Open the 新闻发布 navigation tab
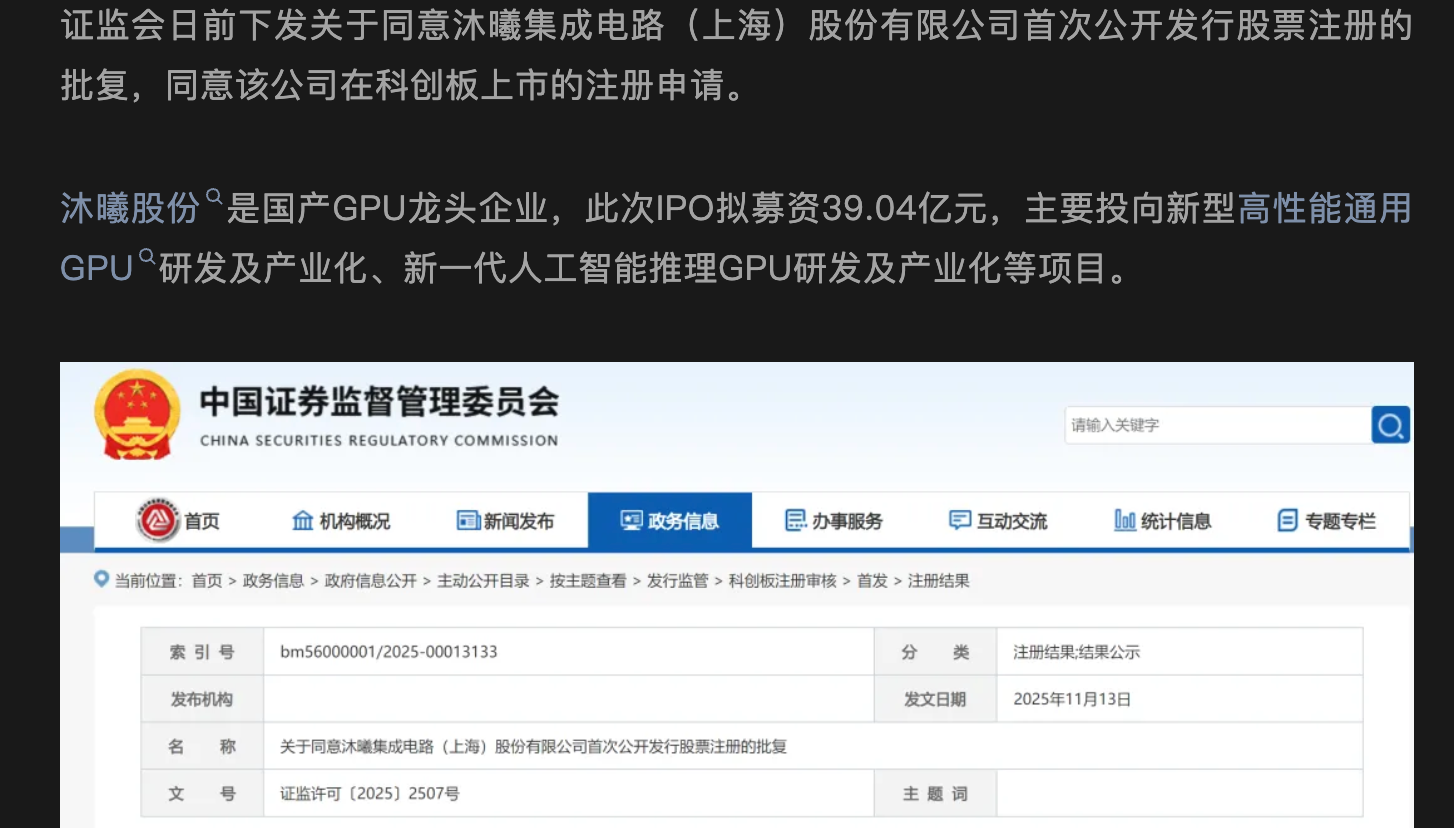1454x828 pixels. click(x=505, y=521)
